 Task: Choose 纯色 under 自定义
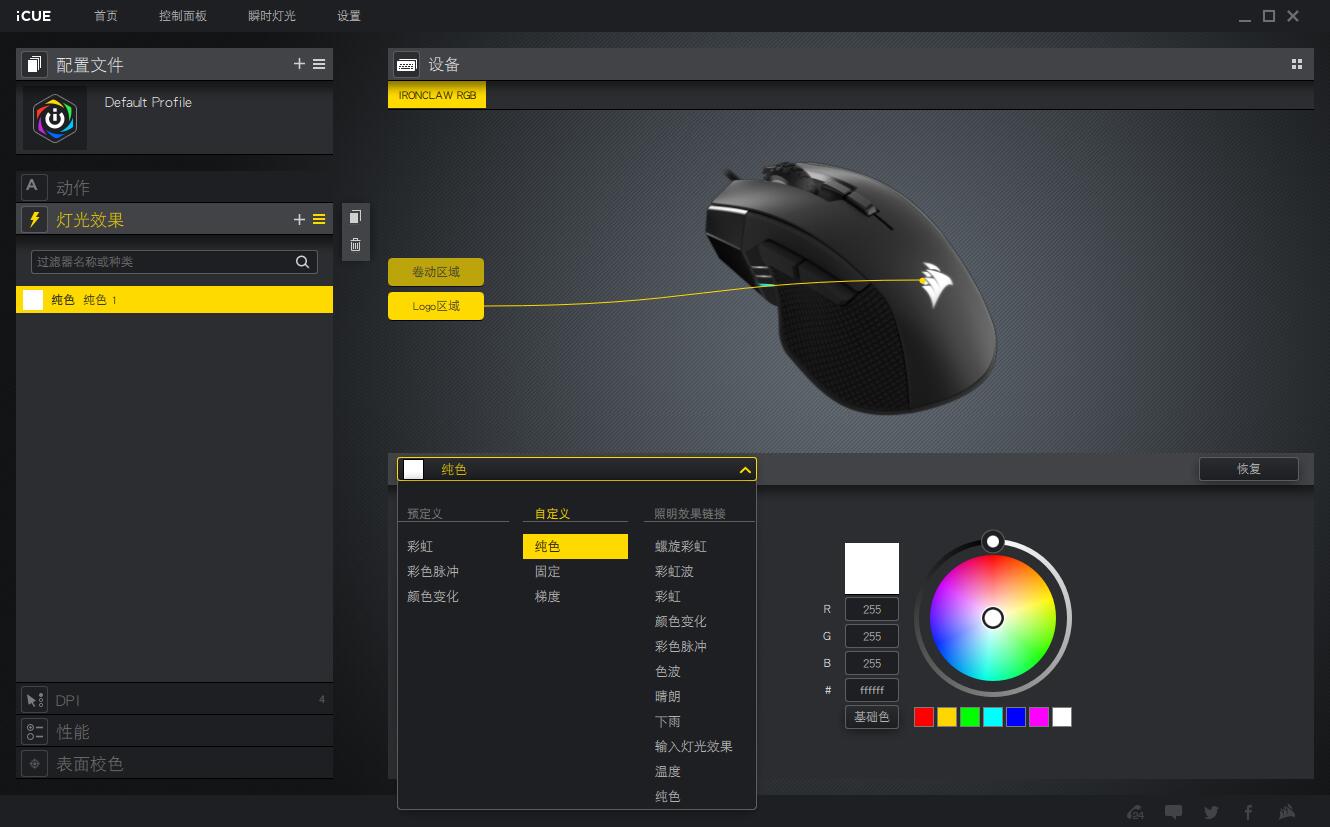[x=575, y=547]
